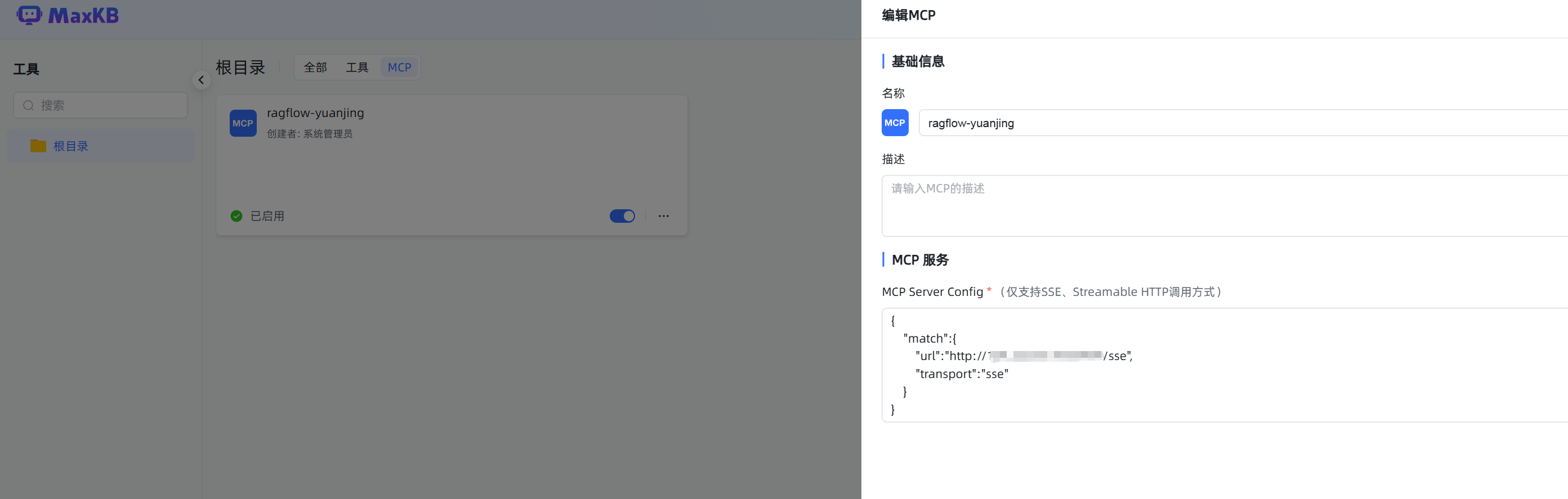1568x499 pixels.
Task: Switch to the 全部 tab
Action: click(315, 68)
